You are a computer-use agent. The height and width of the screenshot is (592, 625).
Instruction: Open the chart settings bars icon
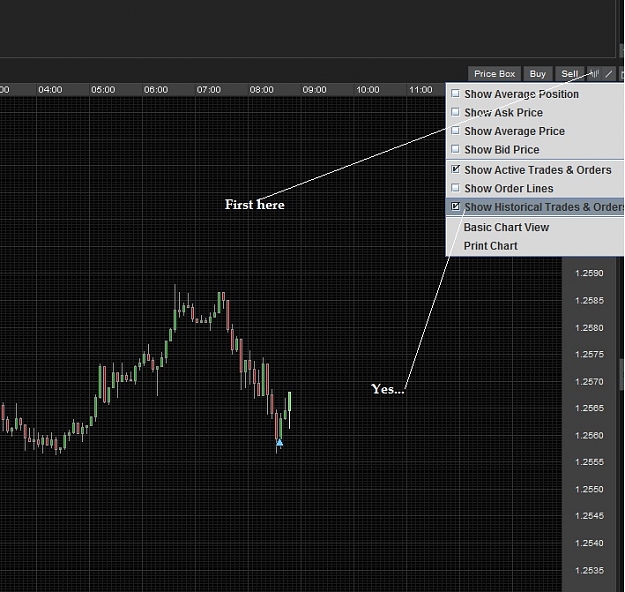594,74
